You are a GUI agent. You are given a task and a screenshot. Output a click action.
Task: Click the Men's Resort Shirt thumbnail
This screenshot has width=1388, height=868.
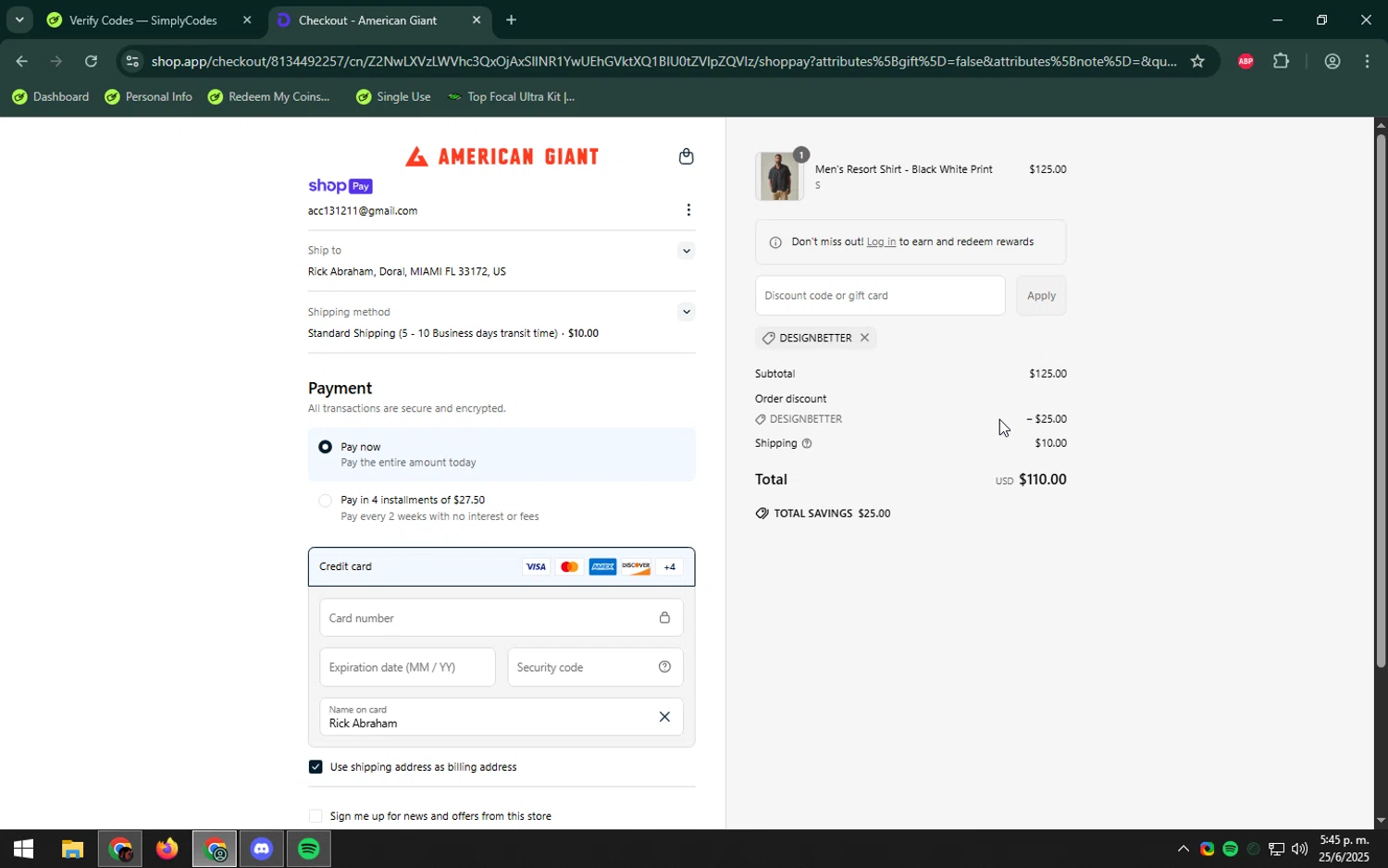tap(779, 176)
